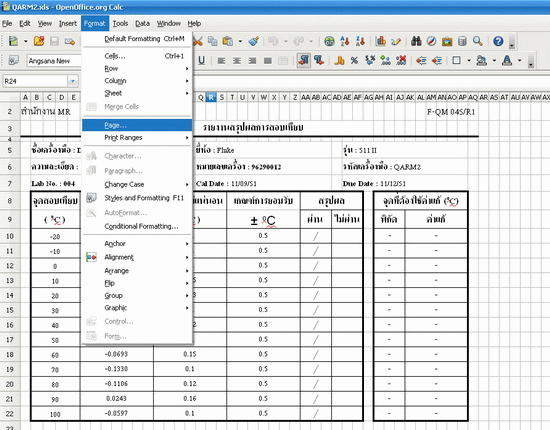Select row header 10

pos(10,236)
